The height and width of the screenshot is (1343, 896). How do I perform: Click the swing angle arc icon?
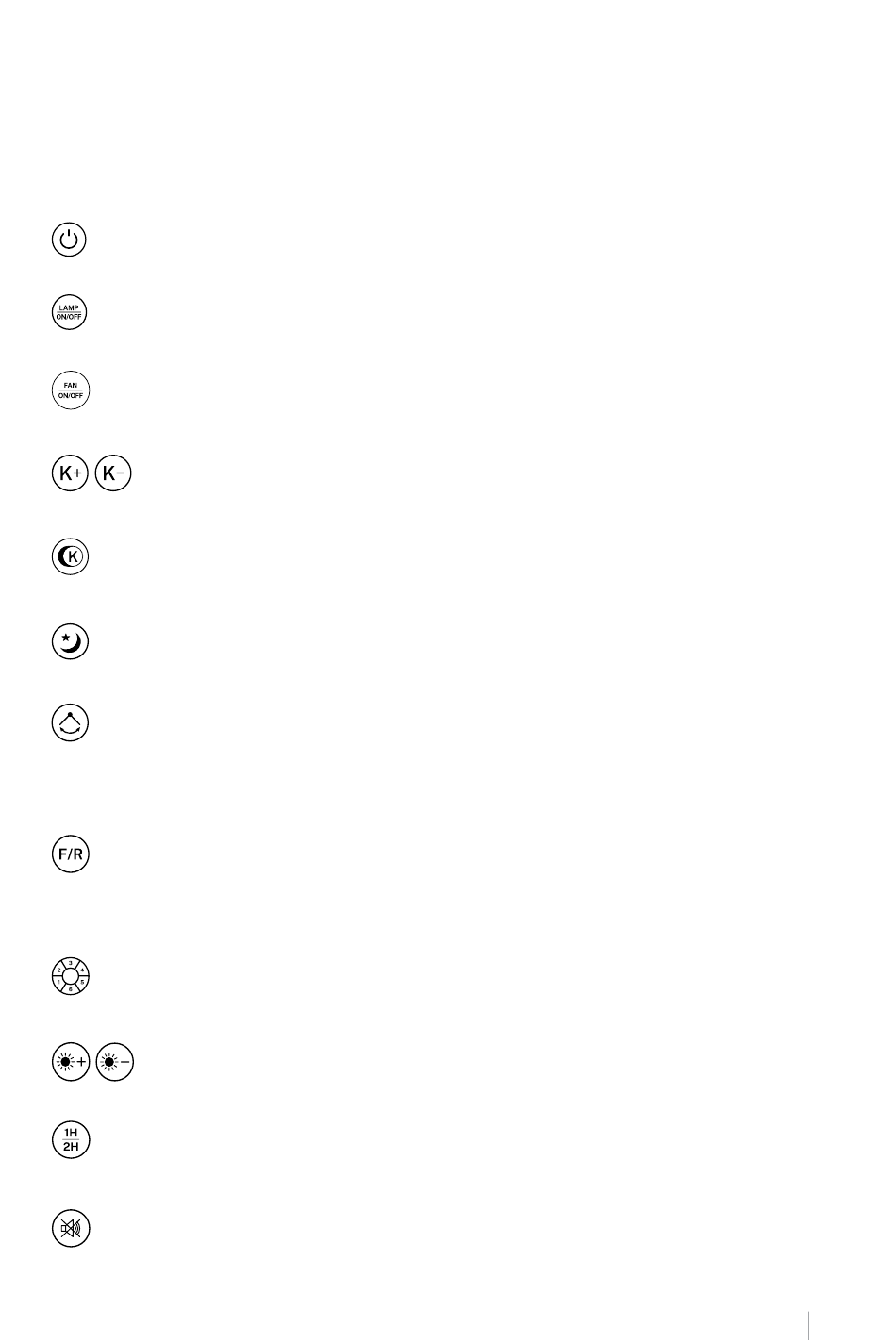(69, 723)
